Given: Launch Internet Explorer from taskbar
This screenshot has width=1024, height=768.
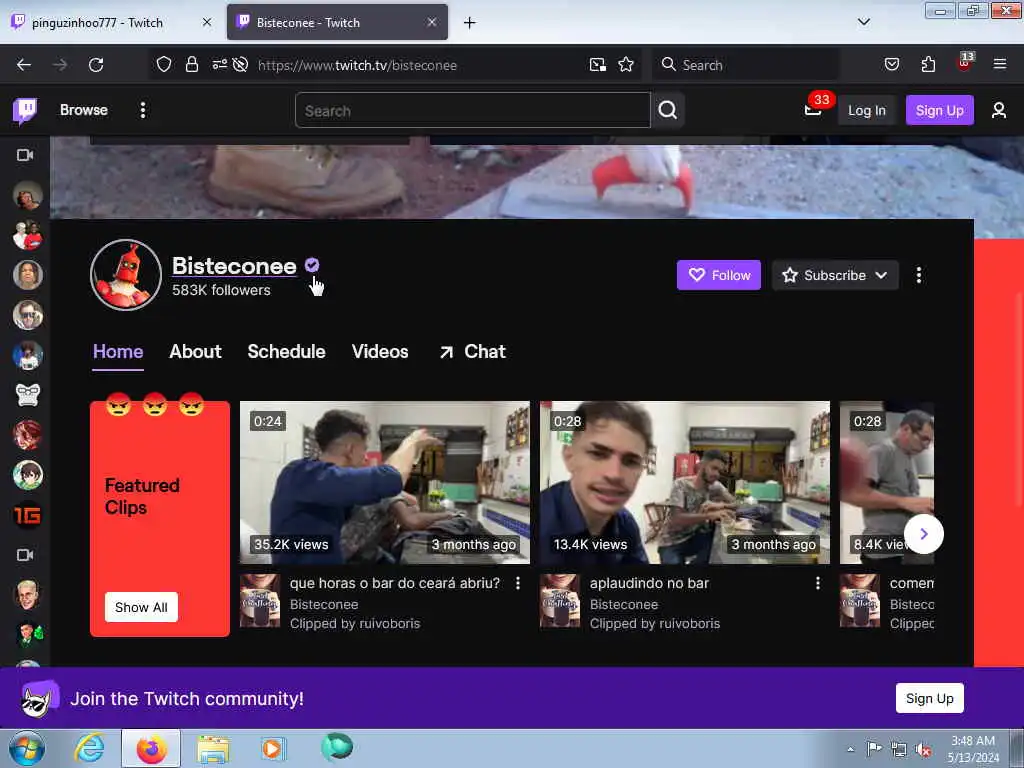Looking at the screenshot, I should 89,748.
